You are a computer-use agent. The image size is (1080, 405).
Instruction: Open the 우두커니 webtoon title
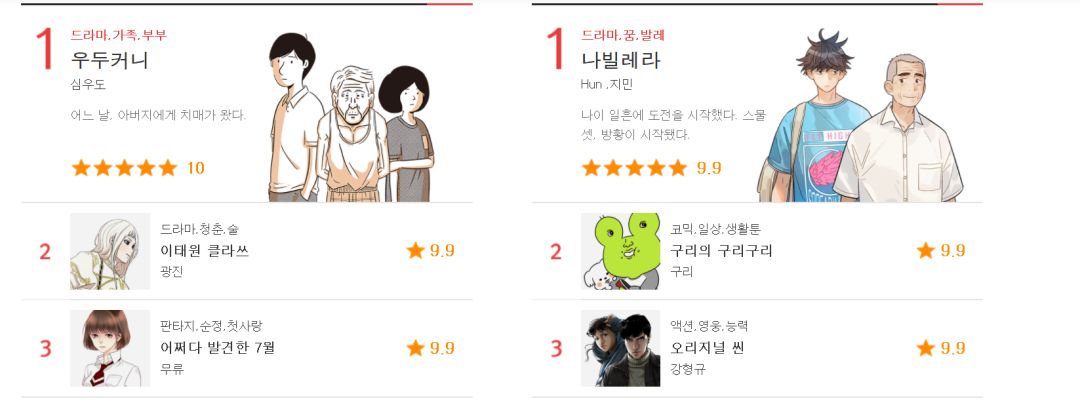tap(110, 60)
